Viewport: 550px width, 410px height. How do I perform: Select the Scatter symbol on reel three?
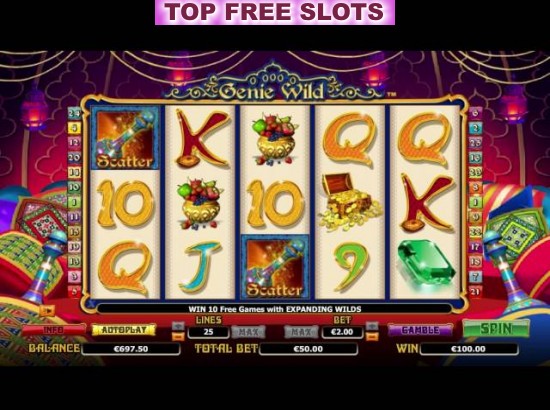[x=275, y=267]
